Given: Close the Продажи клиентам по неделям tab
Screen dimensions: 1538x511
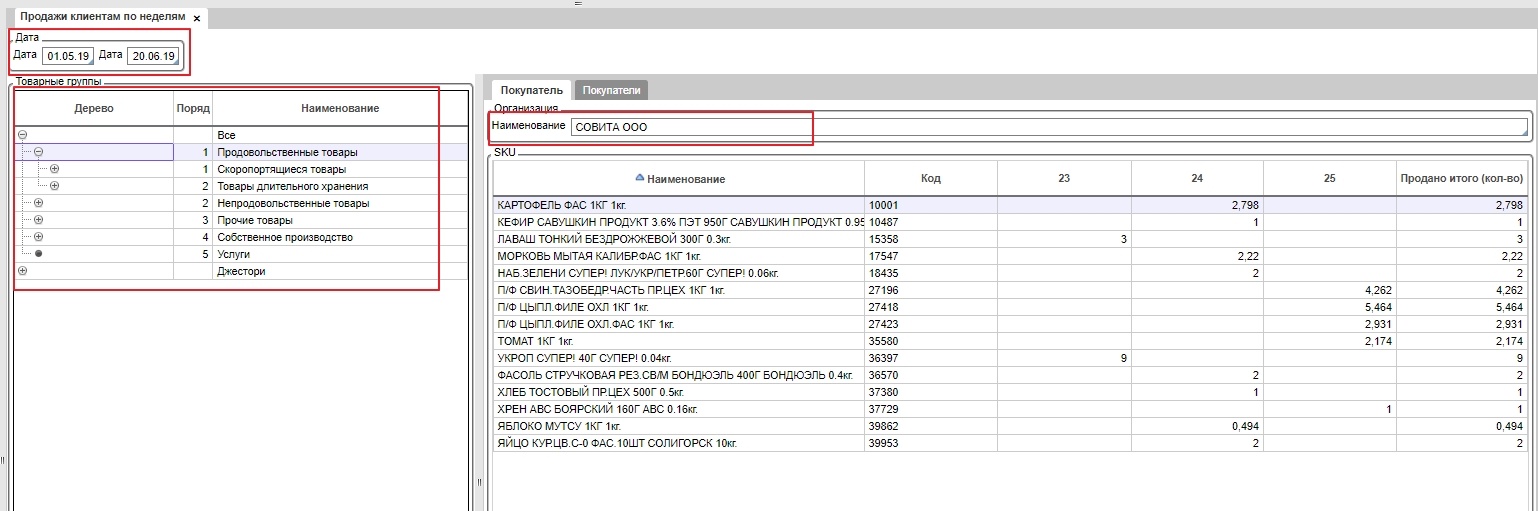Looking at the screenshot, I should pos(197,19).
